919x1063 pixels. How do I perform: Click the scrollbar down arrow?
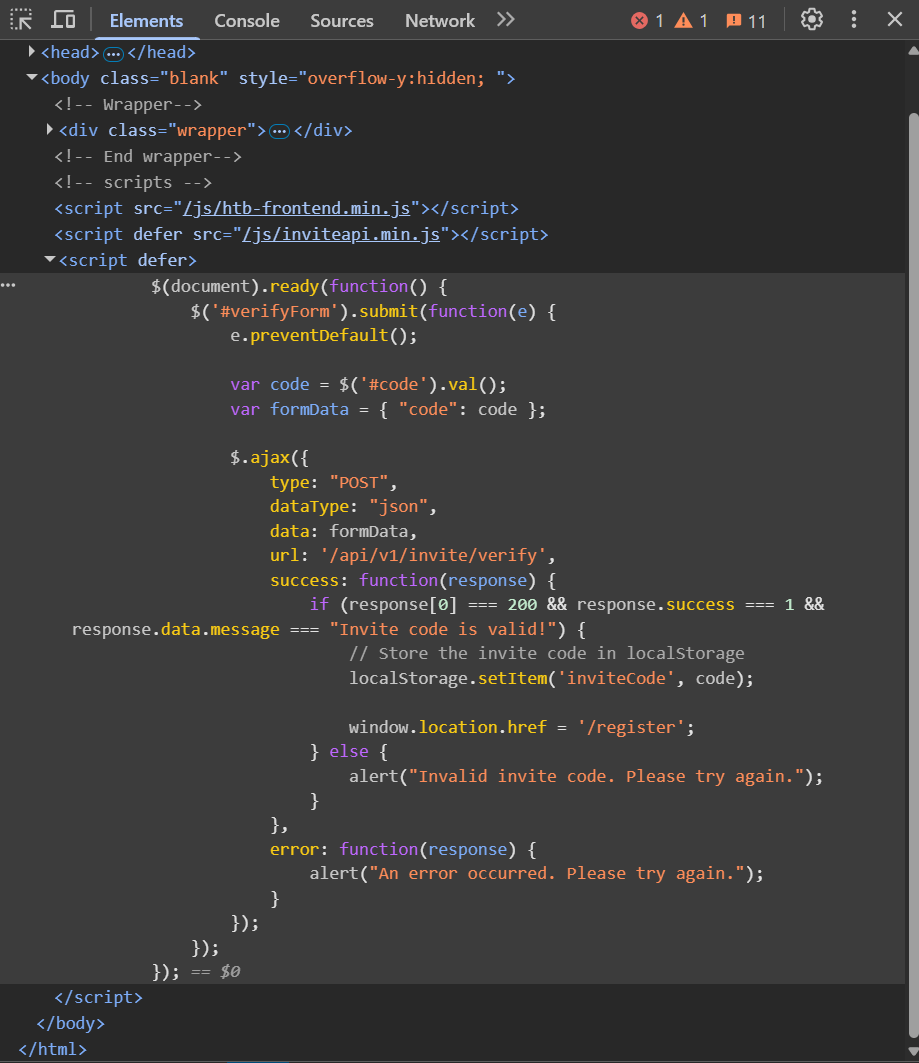[912, 1052]
